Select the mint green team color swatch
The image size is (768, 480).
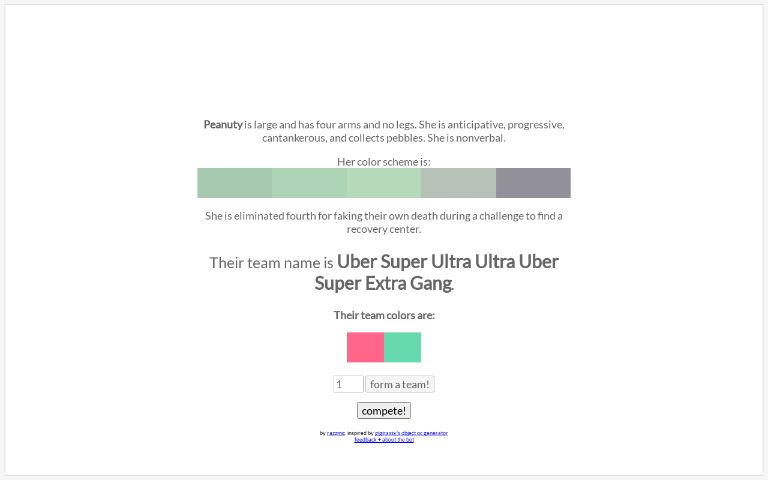(x=402, y=347)
